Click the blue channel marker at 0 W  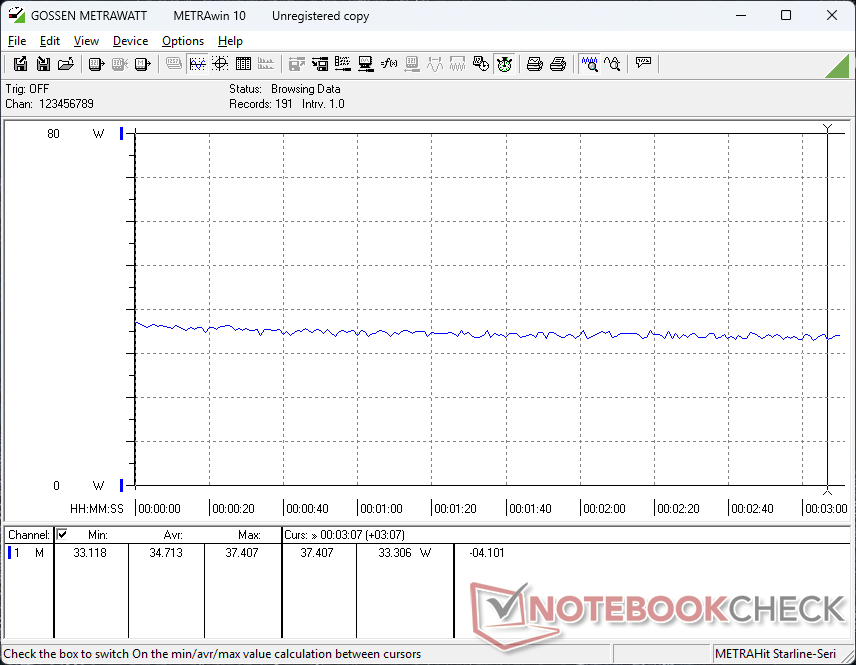[x=122, y=485]
